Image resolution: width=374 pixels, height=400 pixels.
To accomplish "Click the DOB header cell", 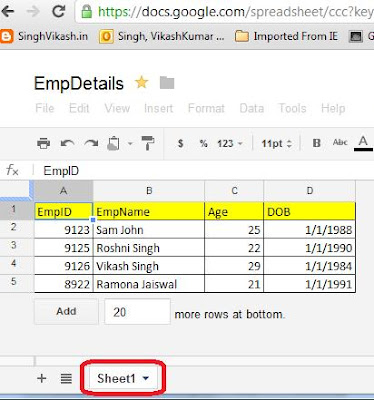I will point(310,211).
